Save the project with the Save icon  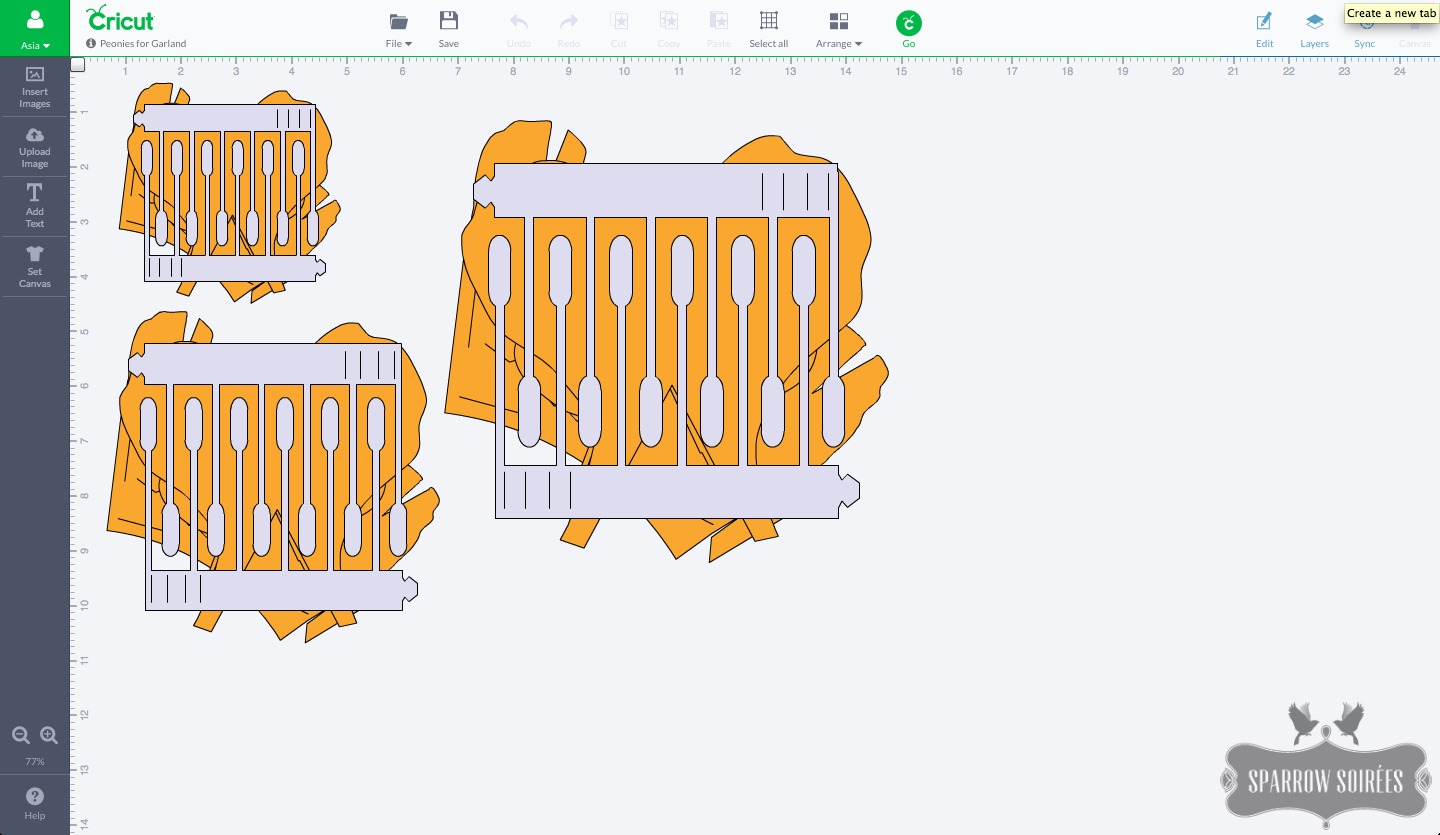[449, 28]
